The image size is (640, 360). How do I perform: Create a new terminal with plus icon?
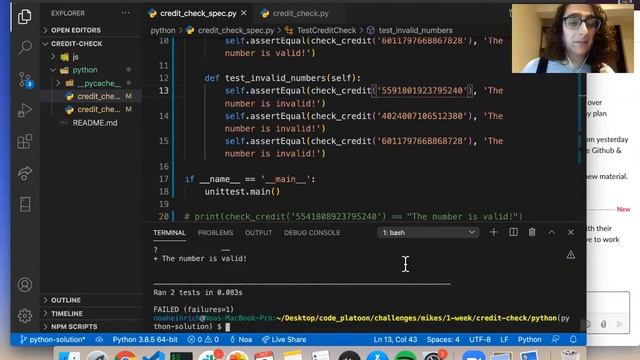[x=493, y=232]
